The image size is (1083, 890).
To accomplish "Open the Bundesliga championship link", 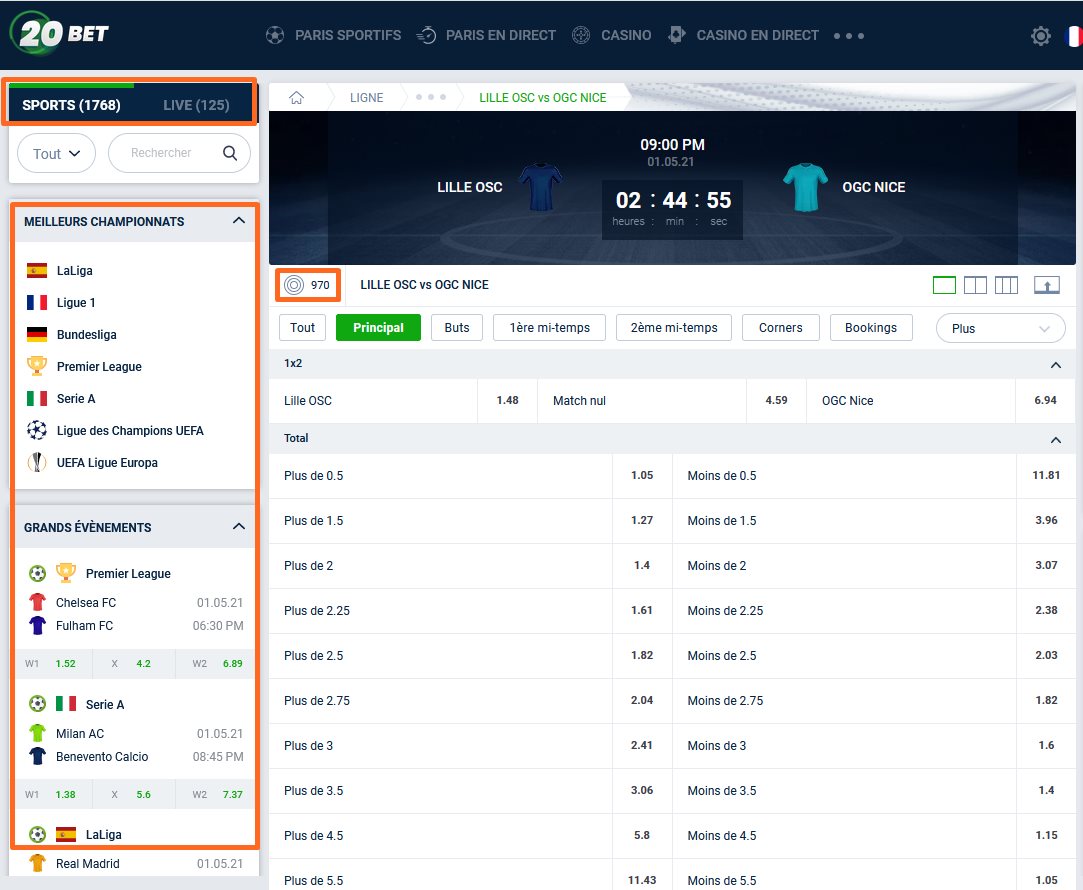I will click(86, 334).
